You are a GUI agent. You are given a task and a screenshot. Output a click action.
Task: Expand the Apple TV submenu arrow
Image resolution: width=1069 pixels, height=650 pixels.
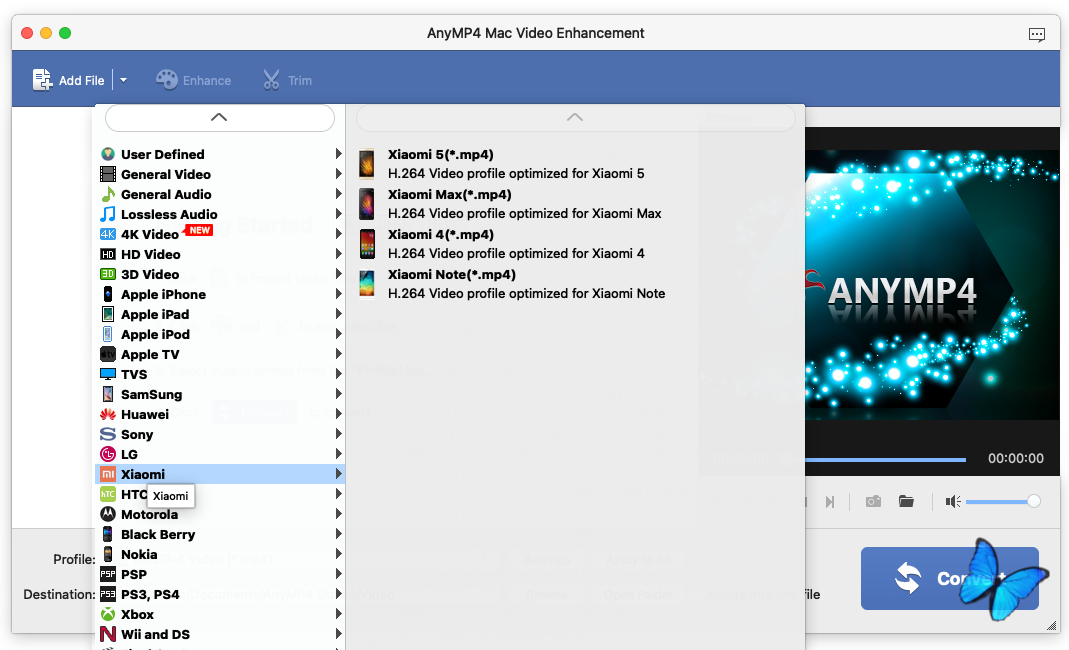[x=338, y=354]
